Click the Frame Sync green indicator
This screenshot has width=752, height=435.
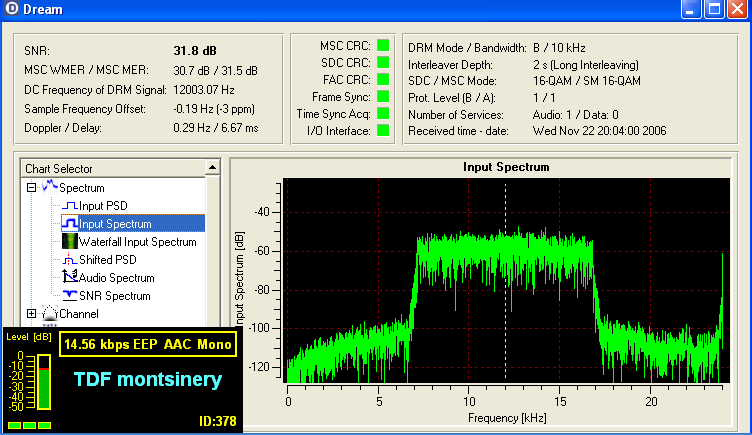(x=383, y=96)
